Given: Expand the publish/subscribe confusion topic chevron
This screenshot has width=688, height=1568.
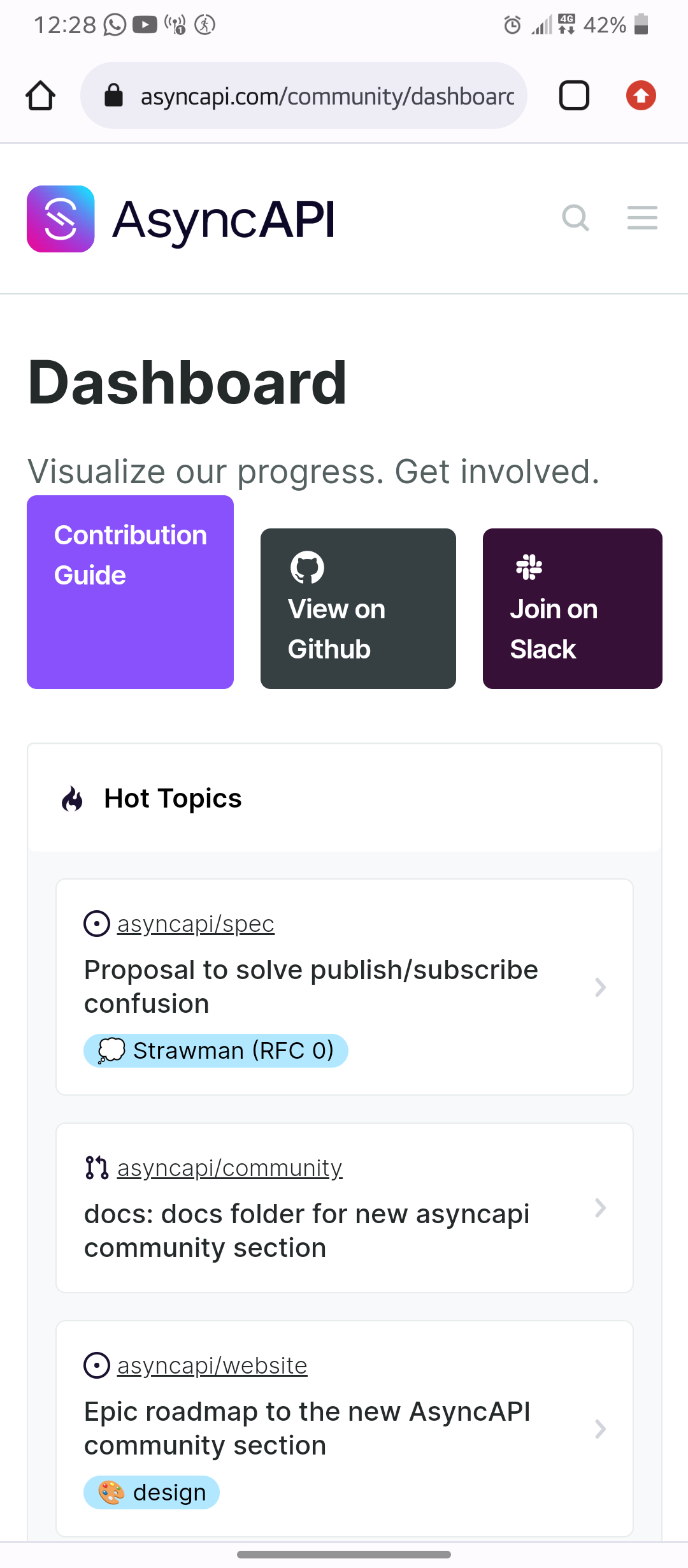Looking at the screenshot, I should click(599, 987).
